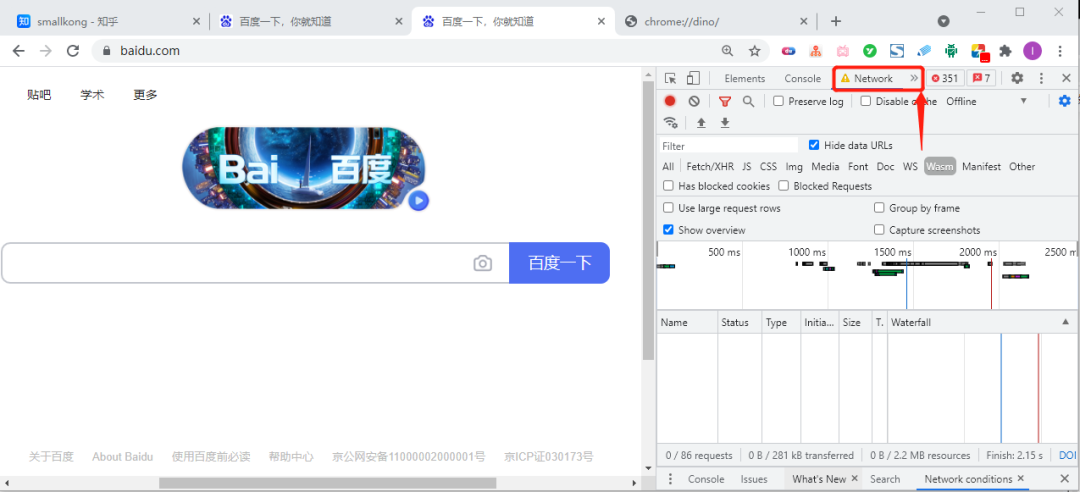Enable Capture screenshots checkbox

pyautogui.click(x=879, y=230)
